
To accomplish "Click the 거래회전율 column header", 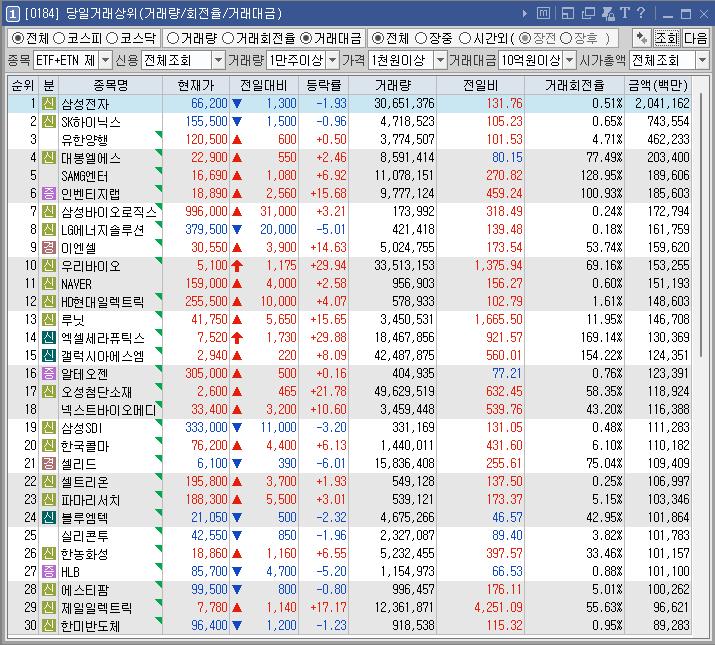I will (575, 85).
